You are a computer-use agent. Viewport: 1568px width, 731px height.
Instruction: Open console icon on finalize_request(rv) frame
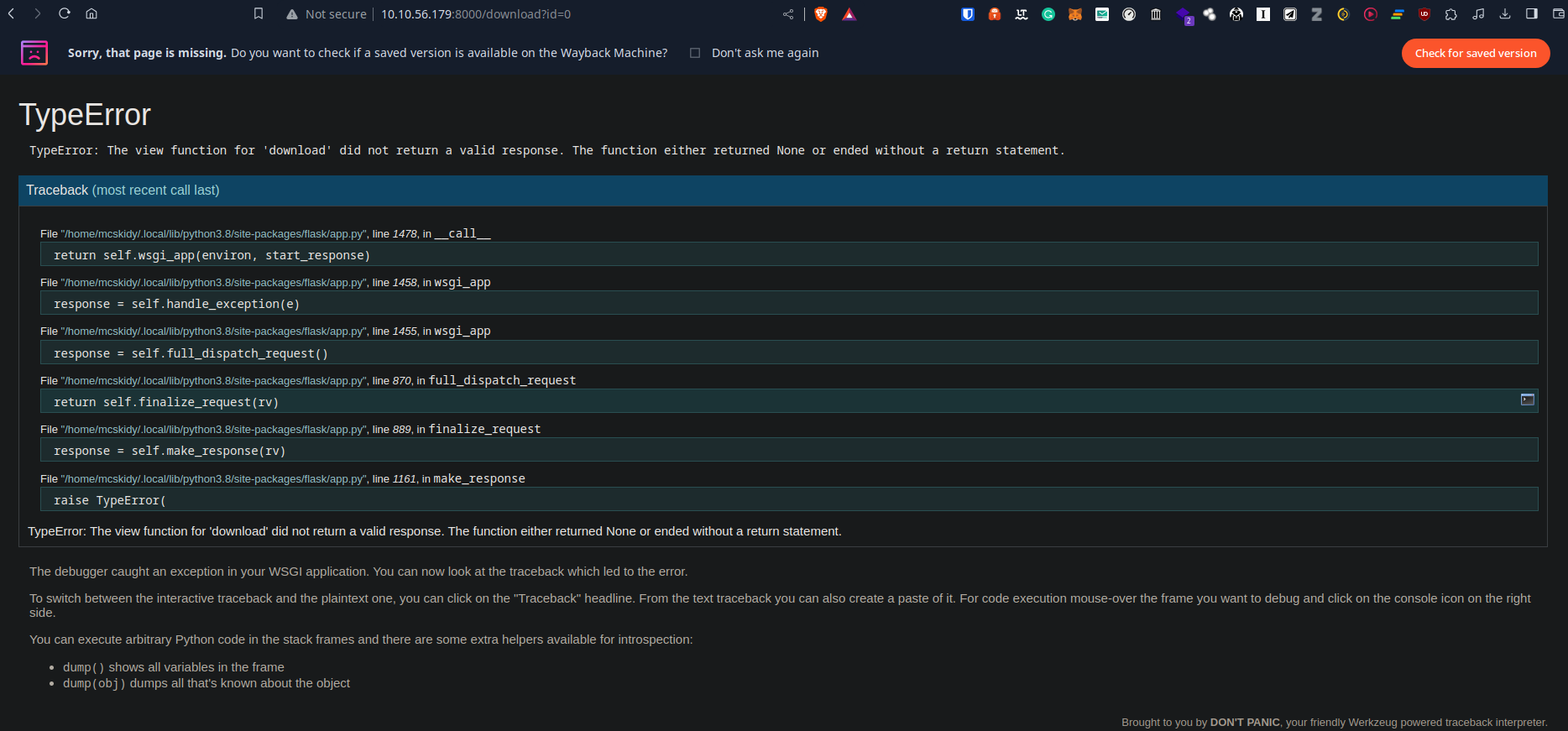coord(1528,399)
